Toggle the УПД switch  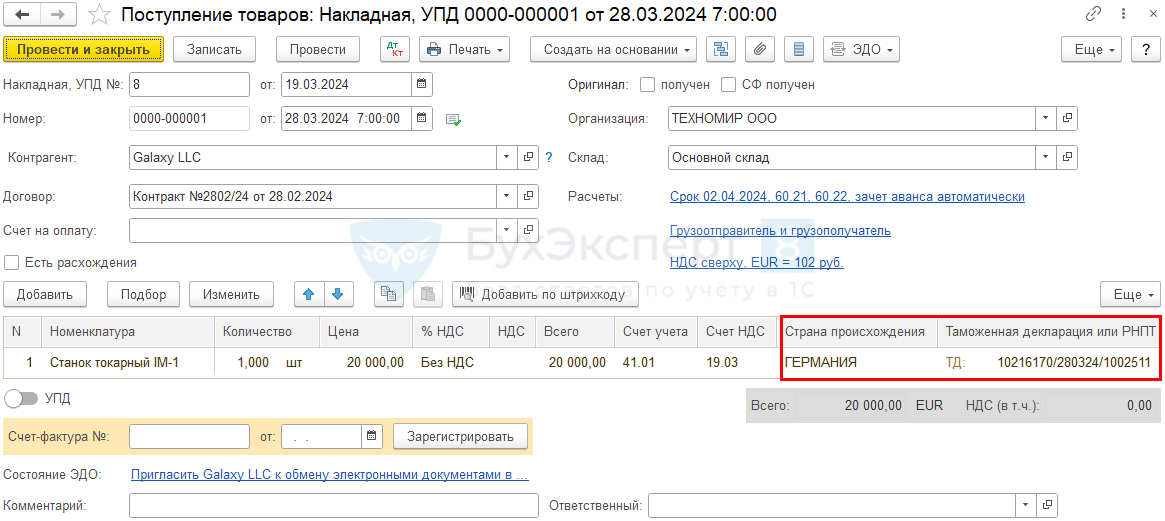(x=22, y=398)
